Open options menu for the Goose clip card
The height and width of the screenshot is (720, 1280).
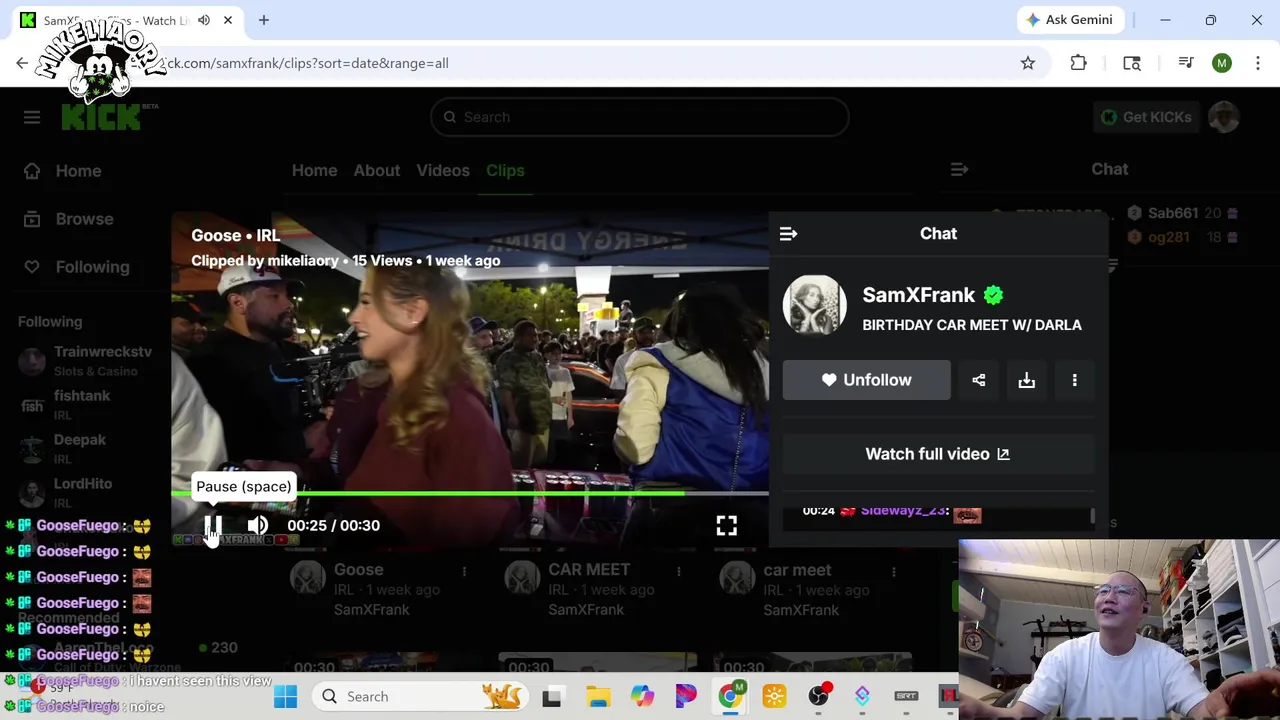pos(464,571)
